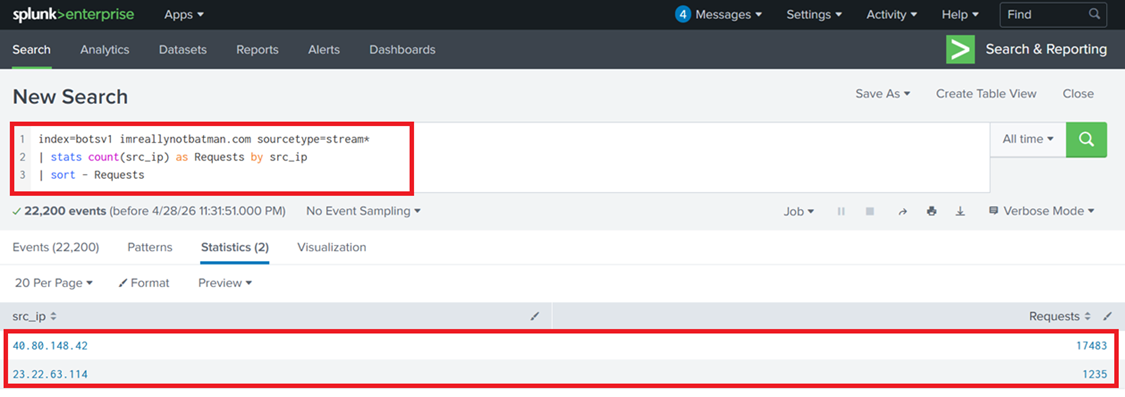
Task: Print the search results
Action: [x=931, y=212]
